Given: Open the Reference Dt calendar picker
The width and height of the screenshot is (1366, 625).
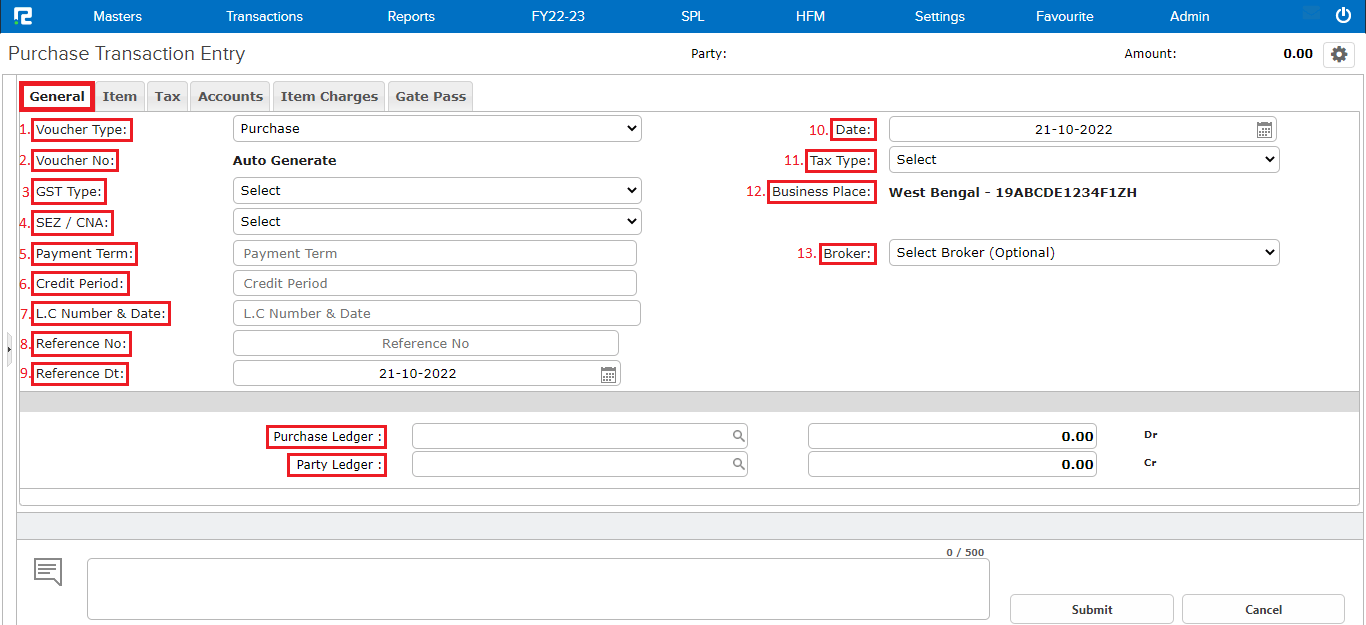Looking at the screenshot, I should pyautogui.click(x=607, y=372).
